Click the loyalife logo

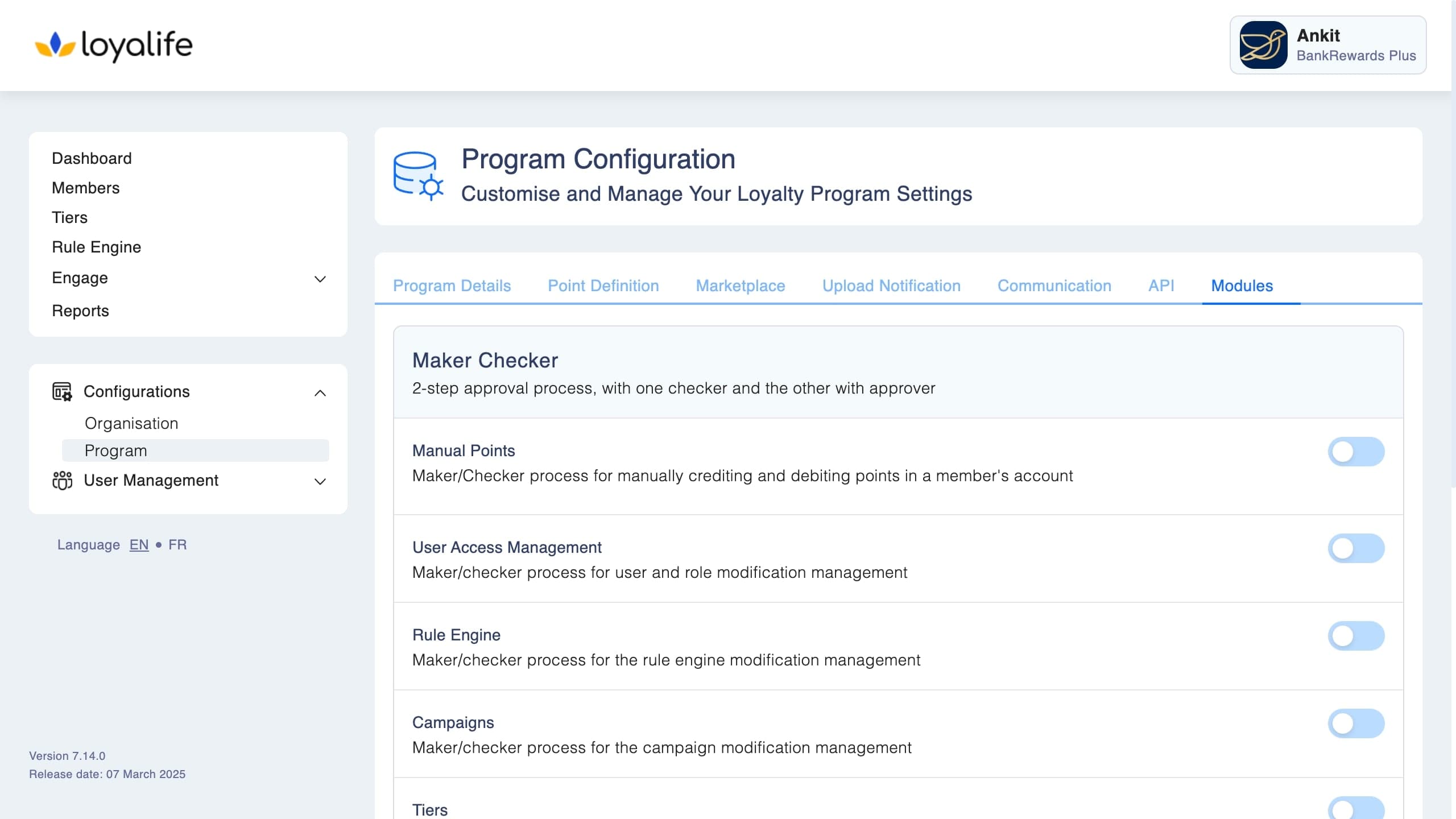(114, 45)
